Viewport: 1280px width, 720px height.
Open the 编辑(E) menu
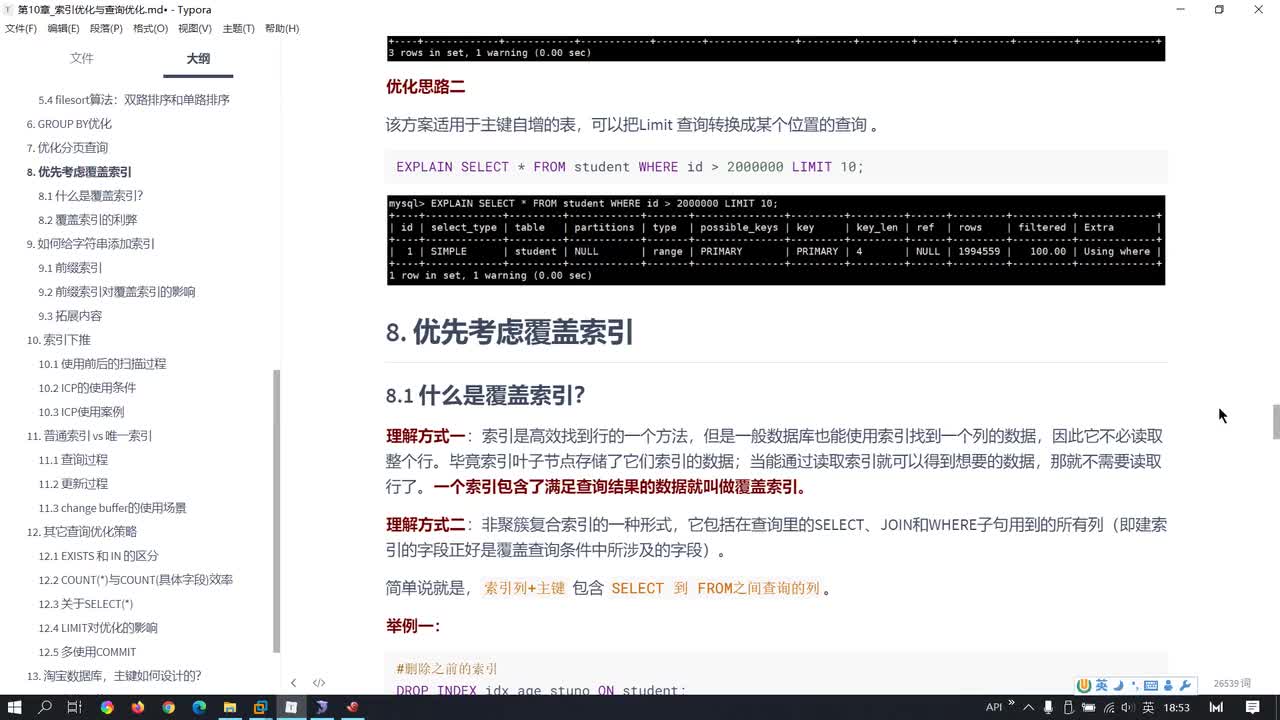pyautogui.click(x=63, y=28)
